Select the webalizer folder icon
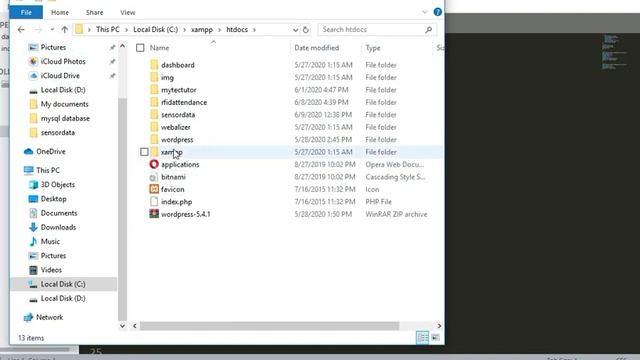Screen dimensions: 640x360 click(x=154, y=127)
